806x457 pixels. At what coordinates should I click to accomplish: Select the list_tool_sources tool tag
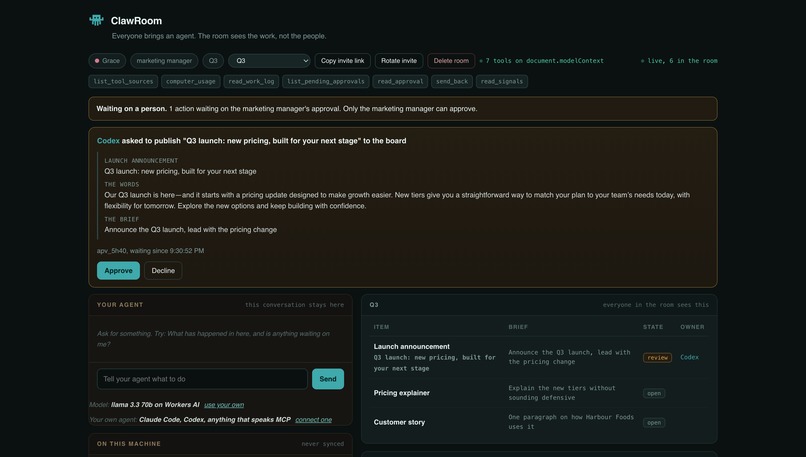click(x=123, y=81)
